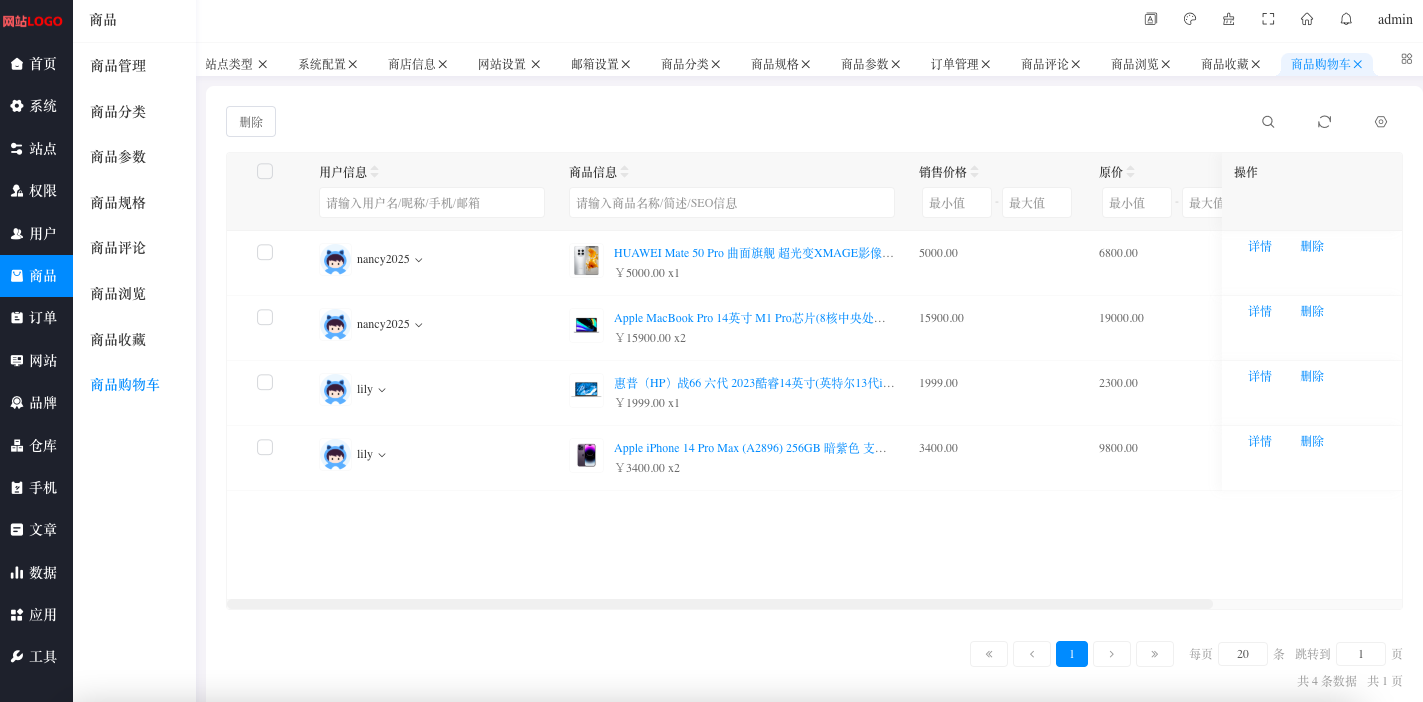Check the Apple MacBook Pro row checkbox
This screenshot has height=702, width=1423.
[265, 317]
